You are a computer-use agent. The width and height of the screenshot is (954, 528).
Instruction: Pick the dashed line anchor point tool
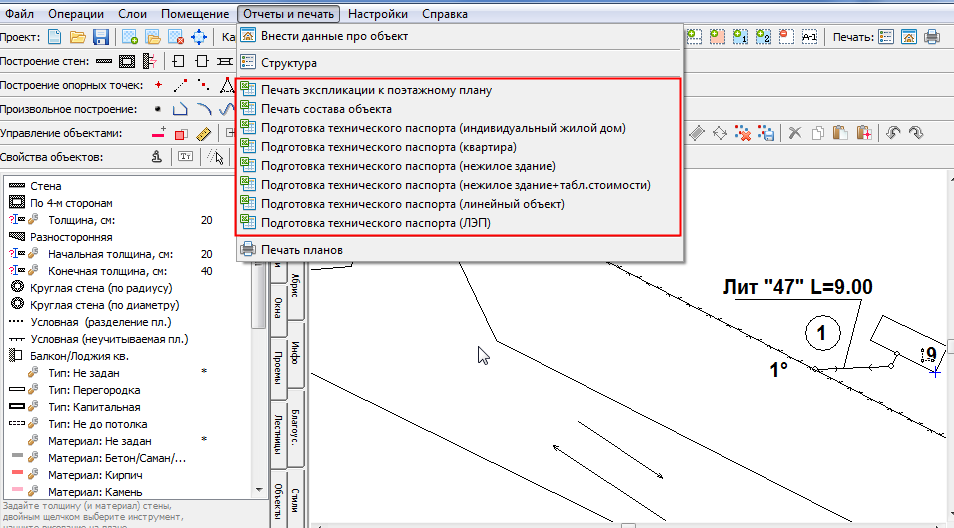(x=181, y=85)
